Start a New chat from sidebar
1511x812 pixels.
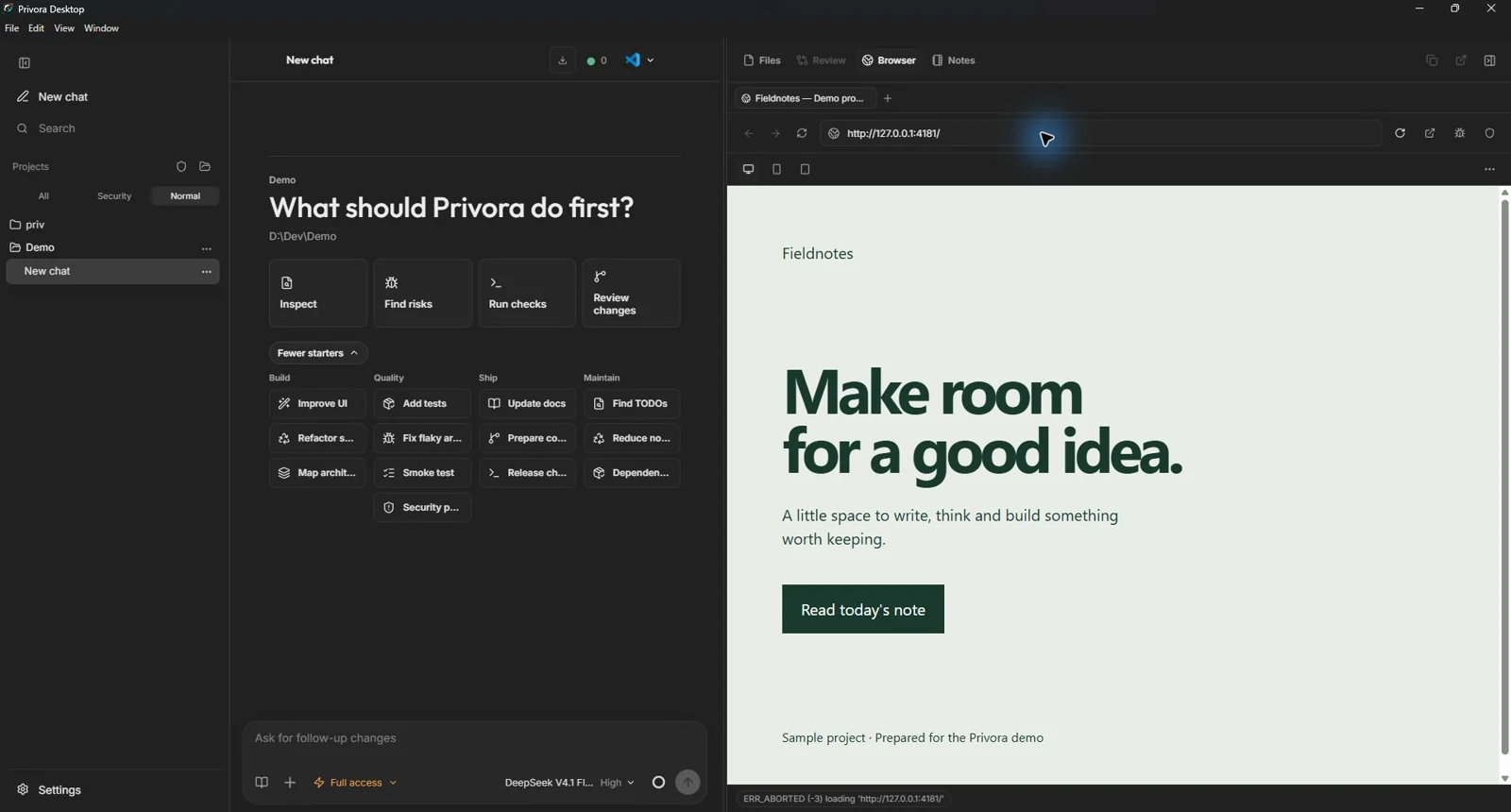click(53, 97)
